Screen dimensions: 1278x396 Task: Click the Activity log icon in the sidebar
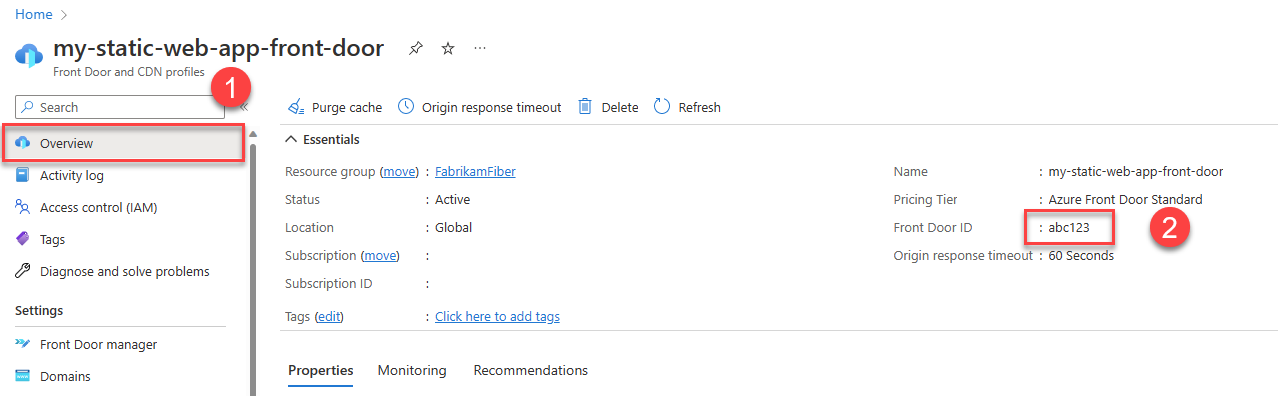23,175
